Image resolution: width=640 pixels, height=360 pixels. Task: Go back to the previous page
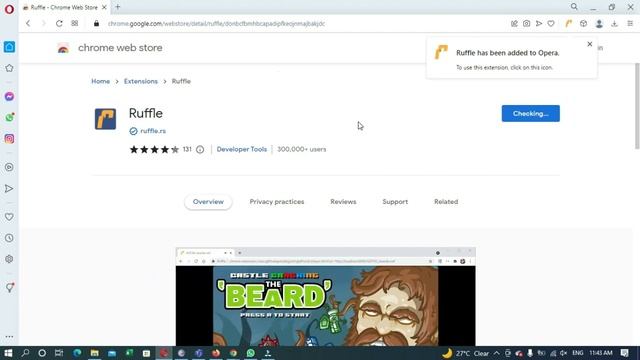click(28, 23)
